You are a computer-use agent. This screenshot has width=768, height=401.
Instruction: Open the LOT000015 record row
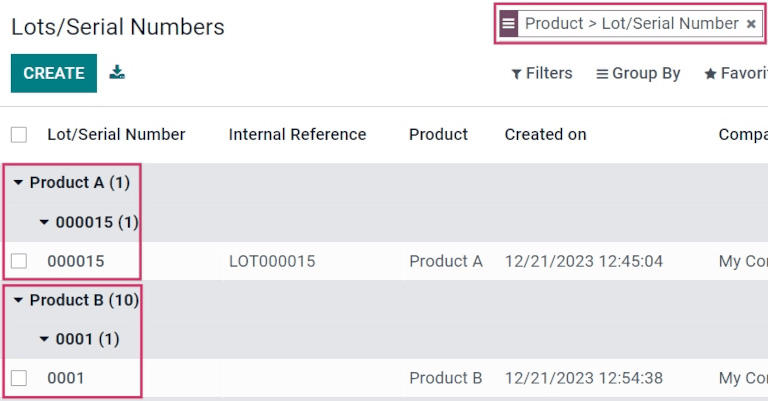pyautogui.click(x=272, y=261)
